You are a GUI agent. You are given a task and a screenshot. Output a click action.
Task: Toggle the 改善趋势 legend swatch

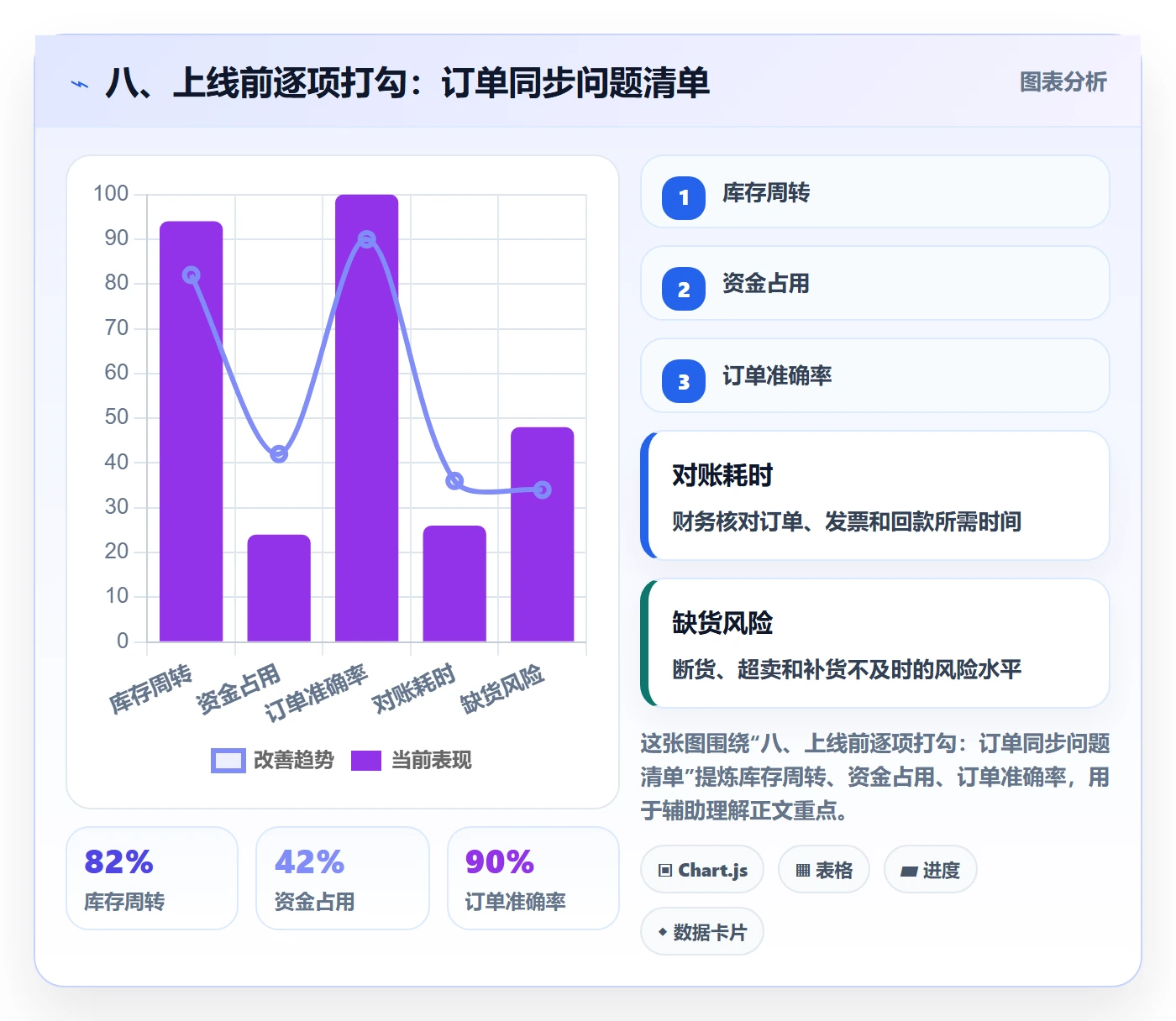click(228, 760)
